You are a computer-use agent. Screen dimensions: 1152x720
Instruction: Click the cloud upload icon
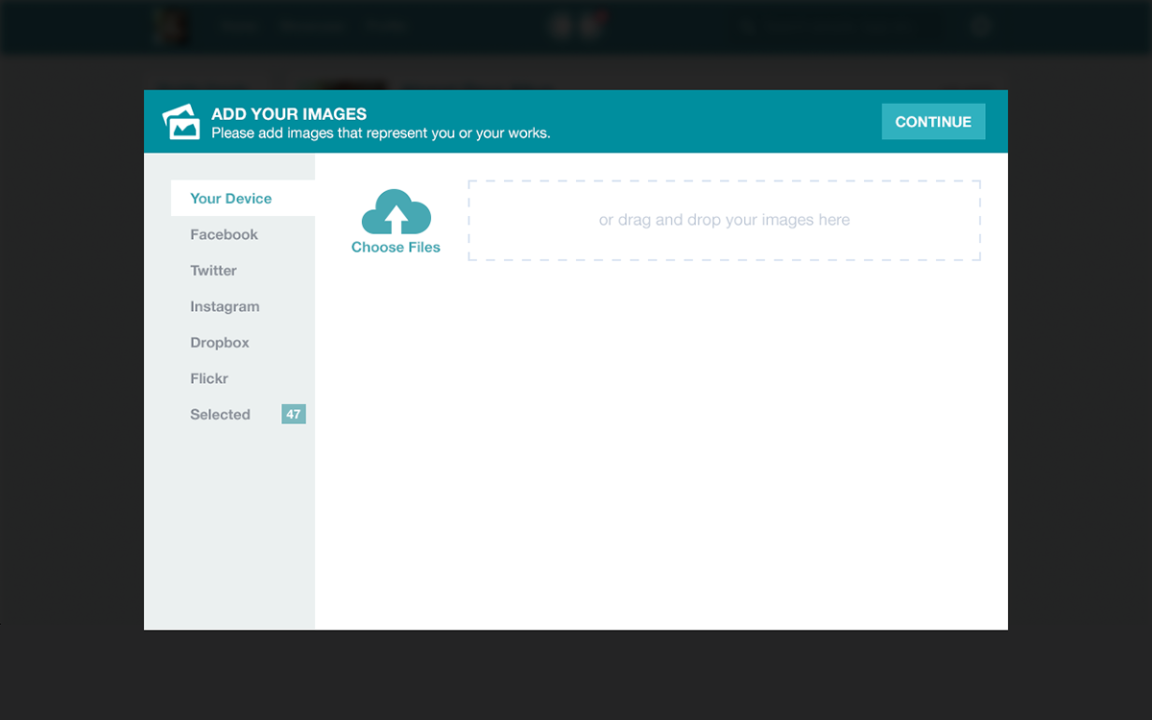[396, 212]
